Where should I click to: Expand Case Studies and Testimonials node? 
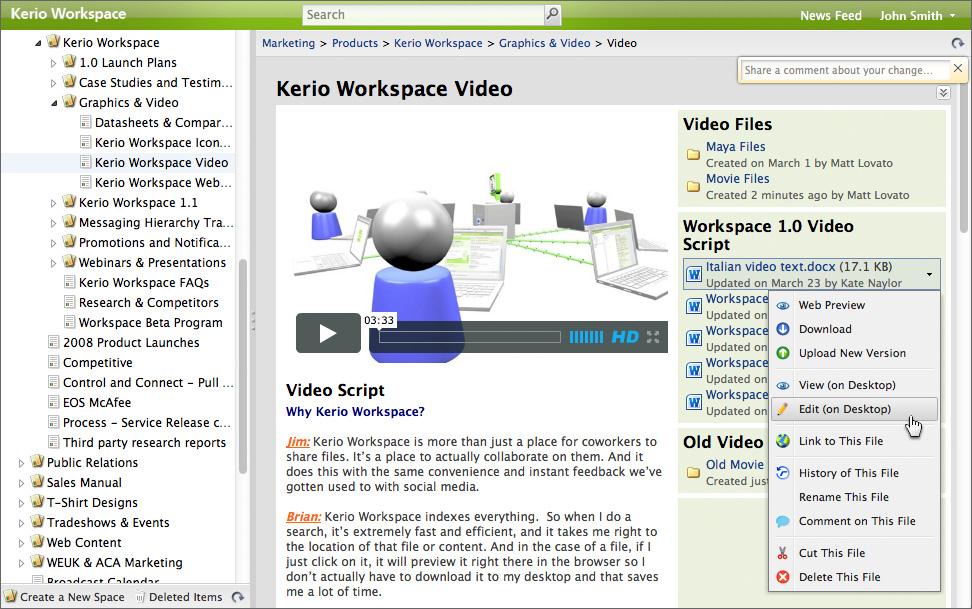(x=53, y=83)
